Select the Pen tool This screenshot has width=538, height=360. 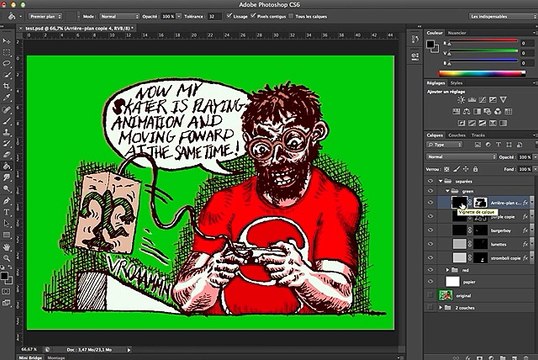click(7, 200)
